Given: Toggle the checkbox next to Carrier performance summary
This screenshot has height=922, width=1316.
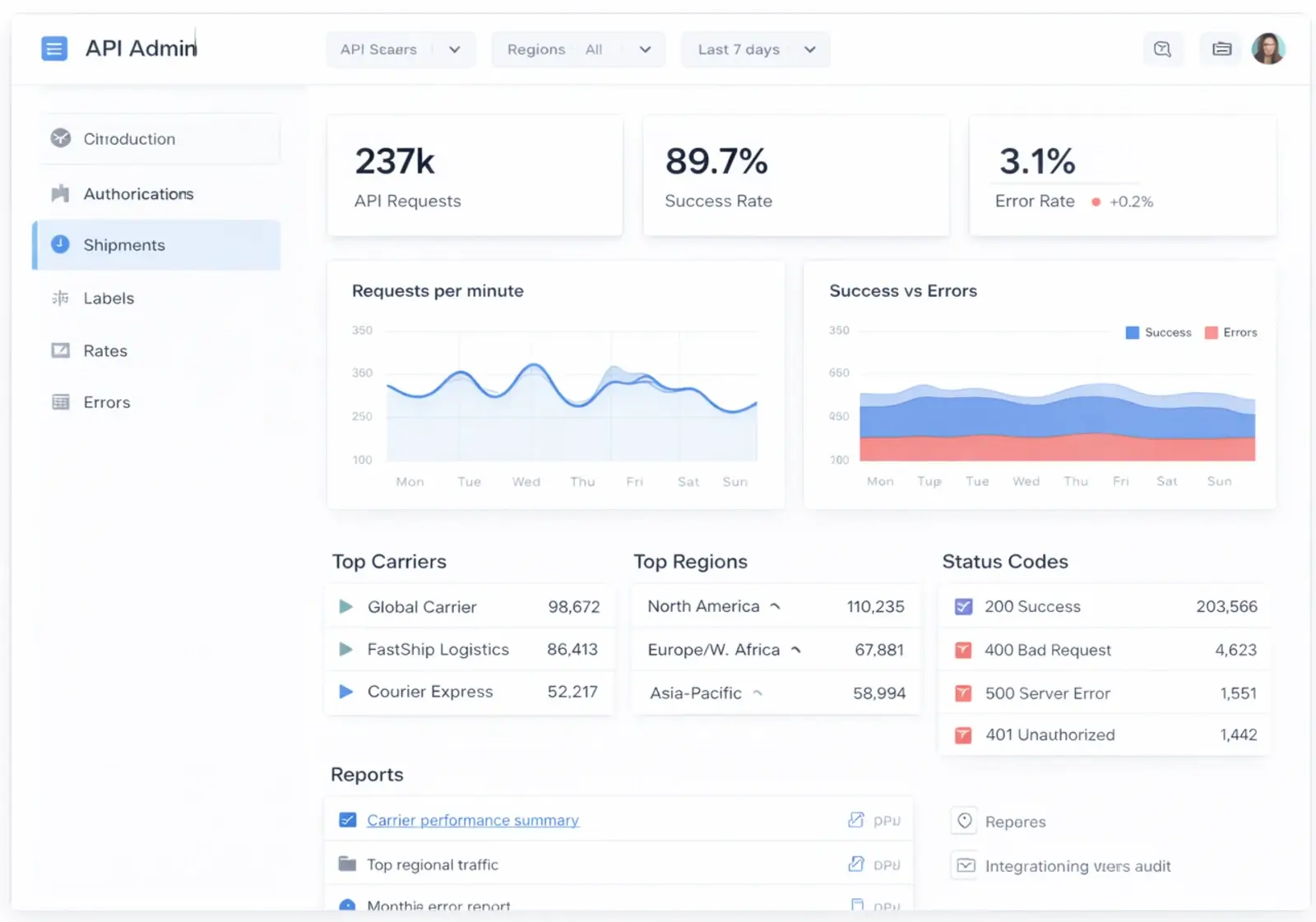Looking at the screenshot, I should pyautogui.click(x=347, y=819).
